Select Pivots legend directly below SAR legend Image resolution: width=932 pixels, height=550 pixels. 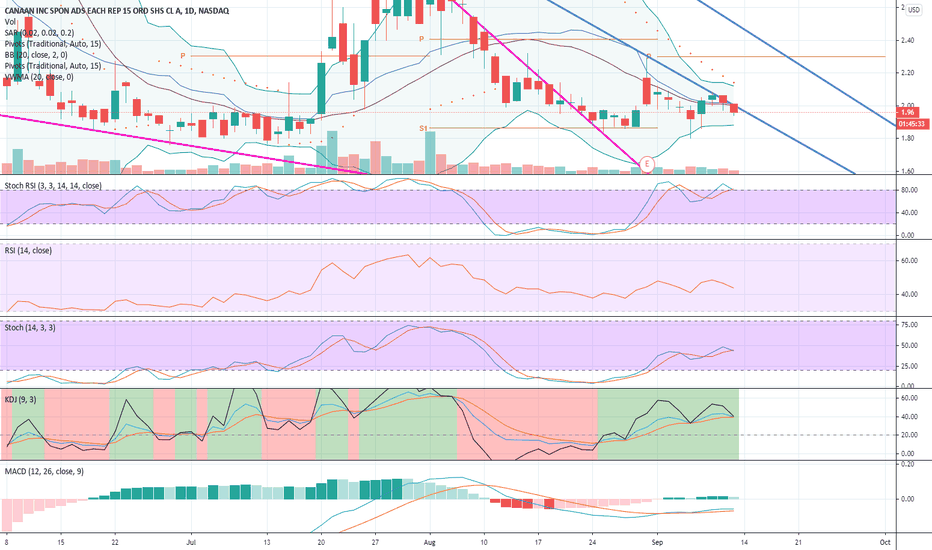pos(52,44)
